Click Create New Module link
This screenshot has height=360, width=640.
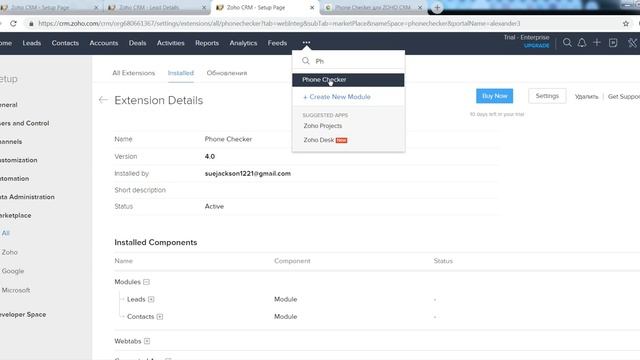[x=337, y=97]
